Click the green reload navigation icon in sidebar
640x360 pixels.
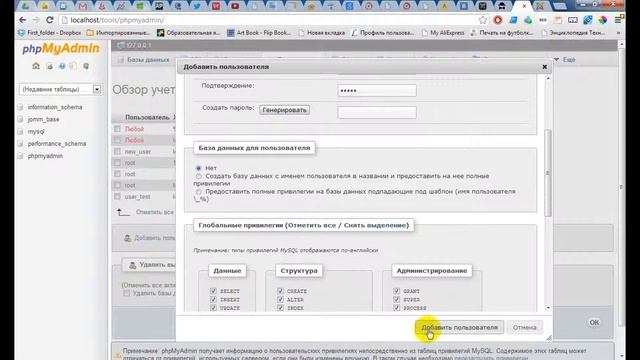(x=86, y=66)
